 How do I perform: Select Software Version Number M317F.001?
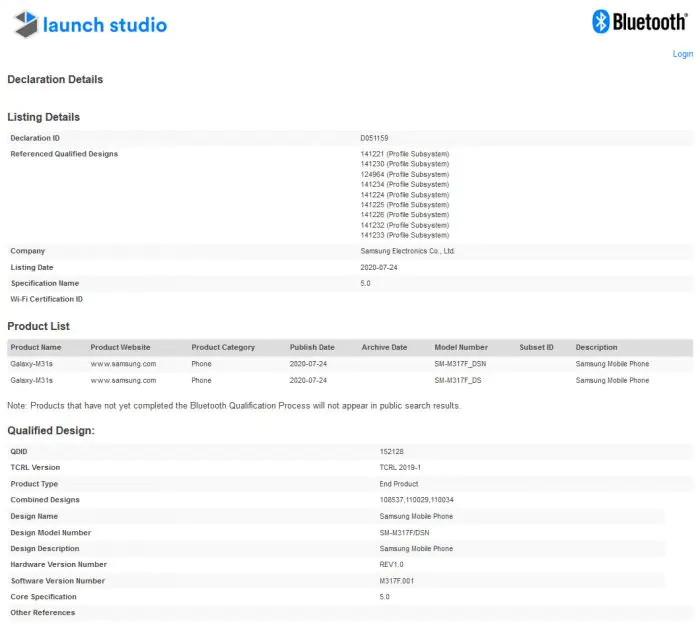(x=396, y=581)
